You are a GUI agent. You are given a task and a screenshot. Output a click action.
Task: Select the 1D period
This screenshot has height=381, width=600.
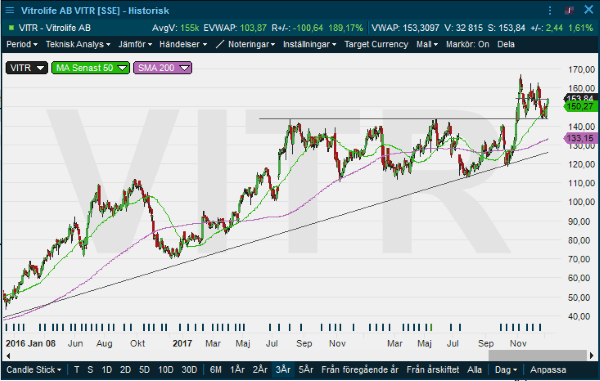point(107,370)
